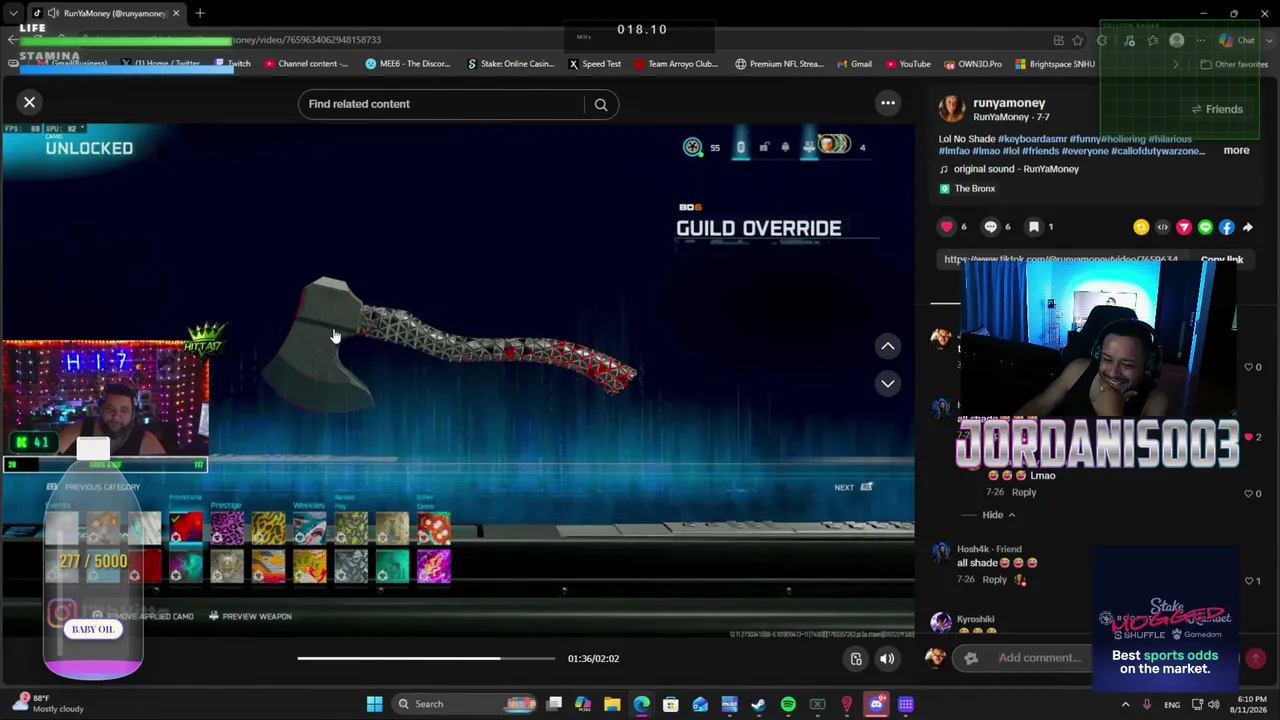Open the OWN3D.Pro bookmark
The height and width of the screenshot is (720, 1280).
(972, 64)
